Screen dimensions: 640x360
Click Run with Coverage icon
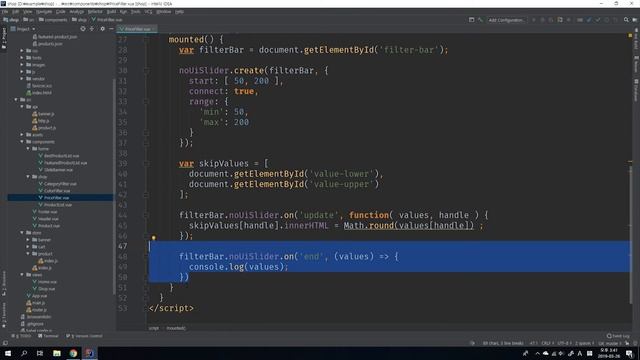coord(551,20)
